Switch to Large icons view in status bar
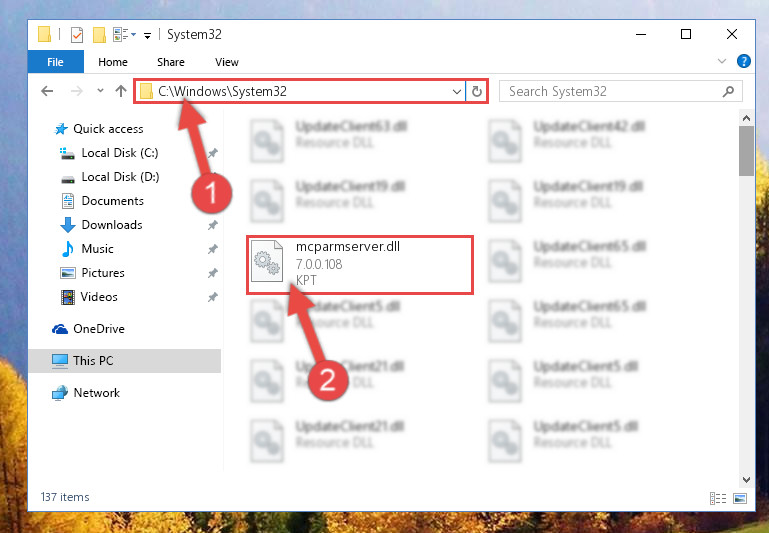The width and height of the screenshot is (769, 533). (x=740, y=498)
